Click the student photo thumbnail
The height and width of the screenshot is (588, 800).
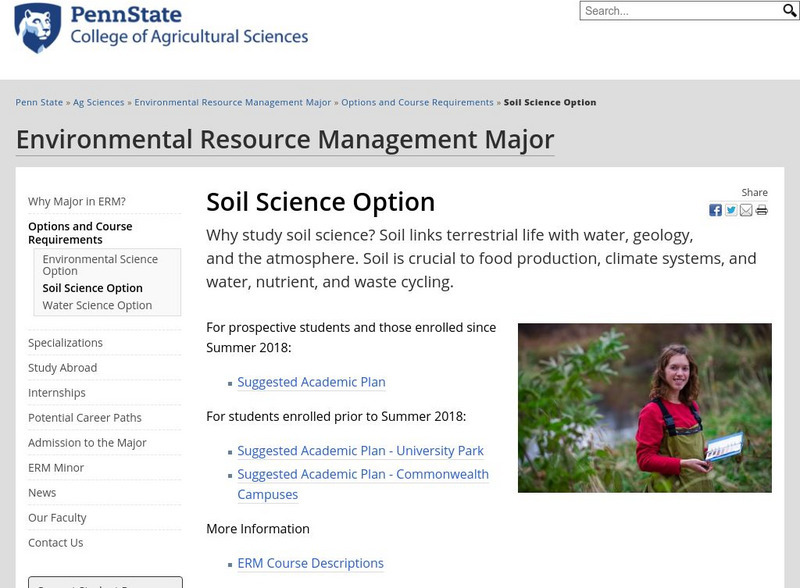click(x=644, y=407)
